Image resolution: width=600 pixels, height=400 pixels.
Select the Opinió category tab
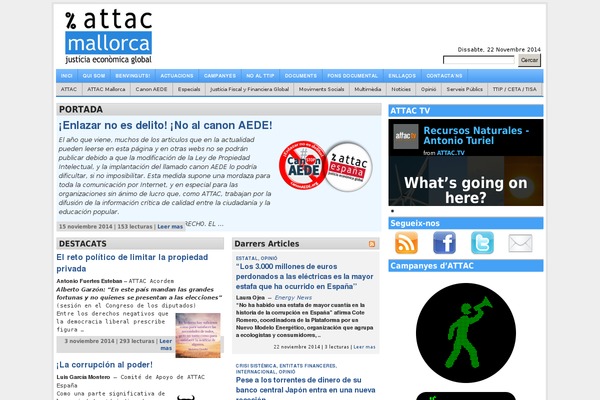click(x=429, y=89)
